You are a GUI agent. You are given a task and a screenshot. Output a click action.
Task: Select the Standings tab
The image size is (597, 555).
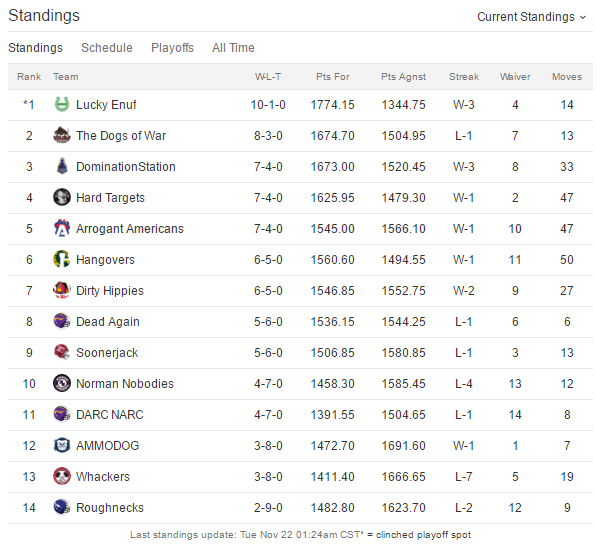click(35, 48)
